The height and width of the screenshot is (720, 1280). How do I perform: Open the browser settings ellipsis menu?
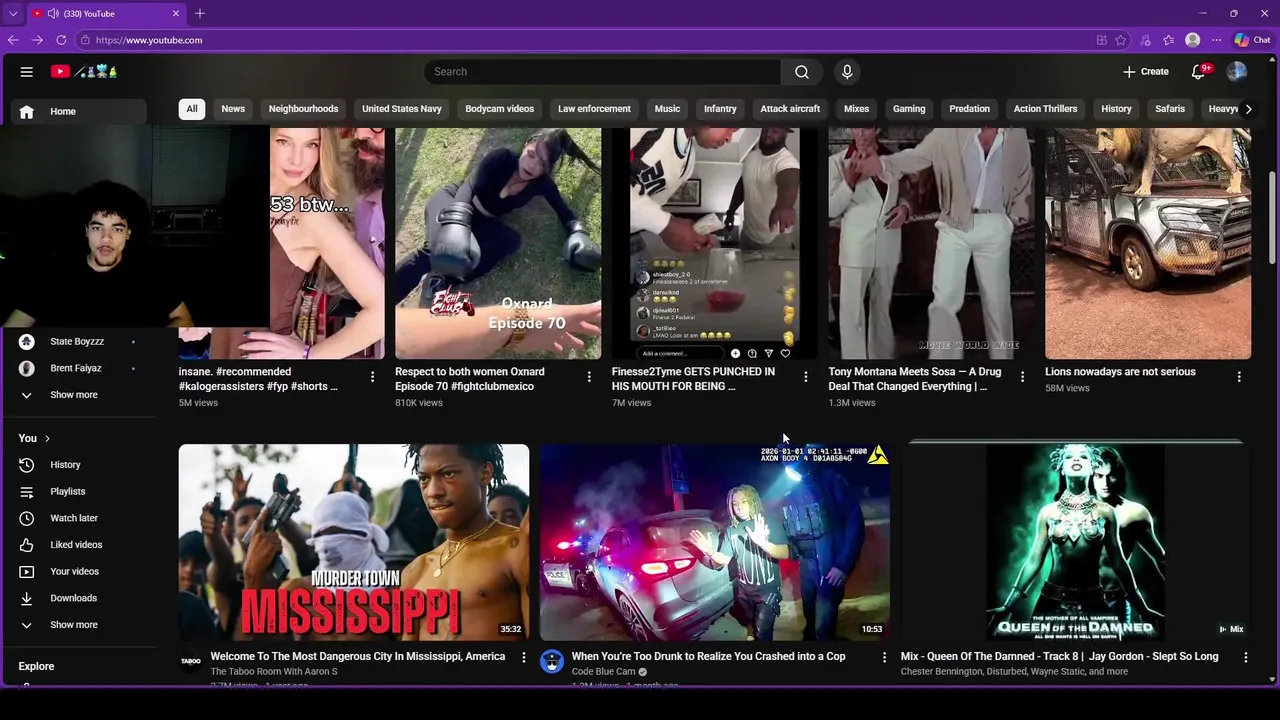pyautogui.click(x=1216, y=40)
